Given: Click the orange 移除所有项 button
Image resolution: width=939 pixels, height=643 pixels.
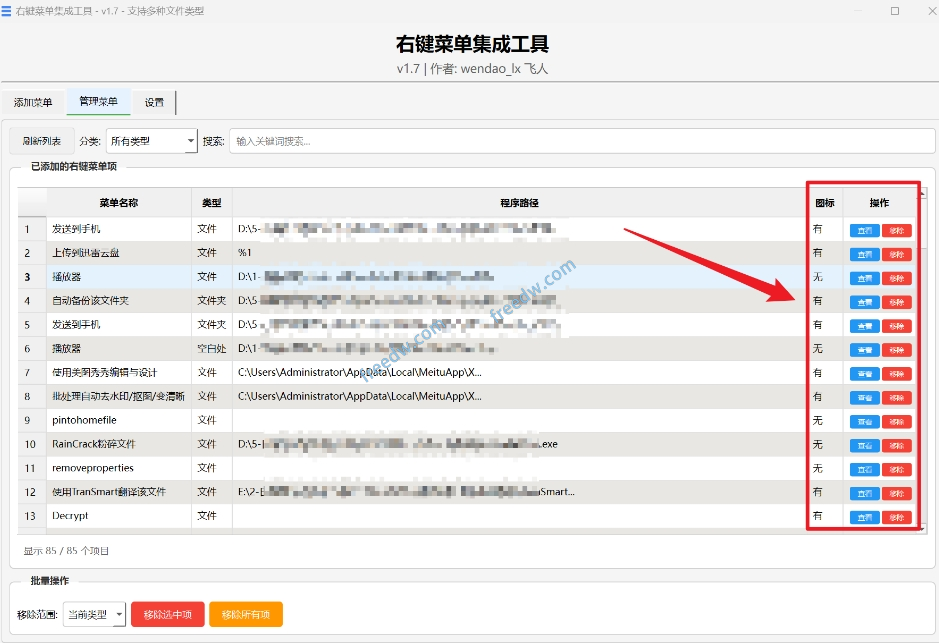Looking at the screenshot, I should point(246,615).
